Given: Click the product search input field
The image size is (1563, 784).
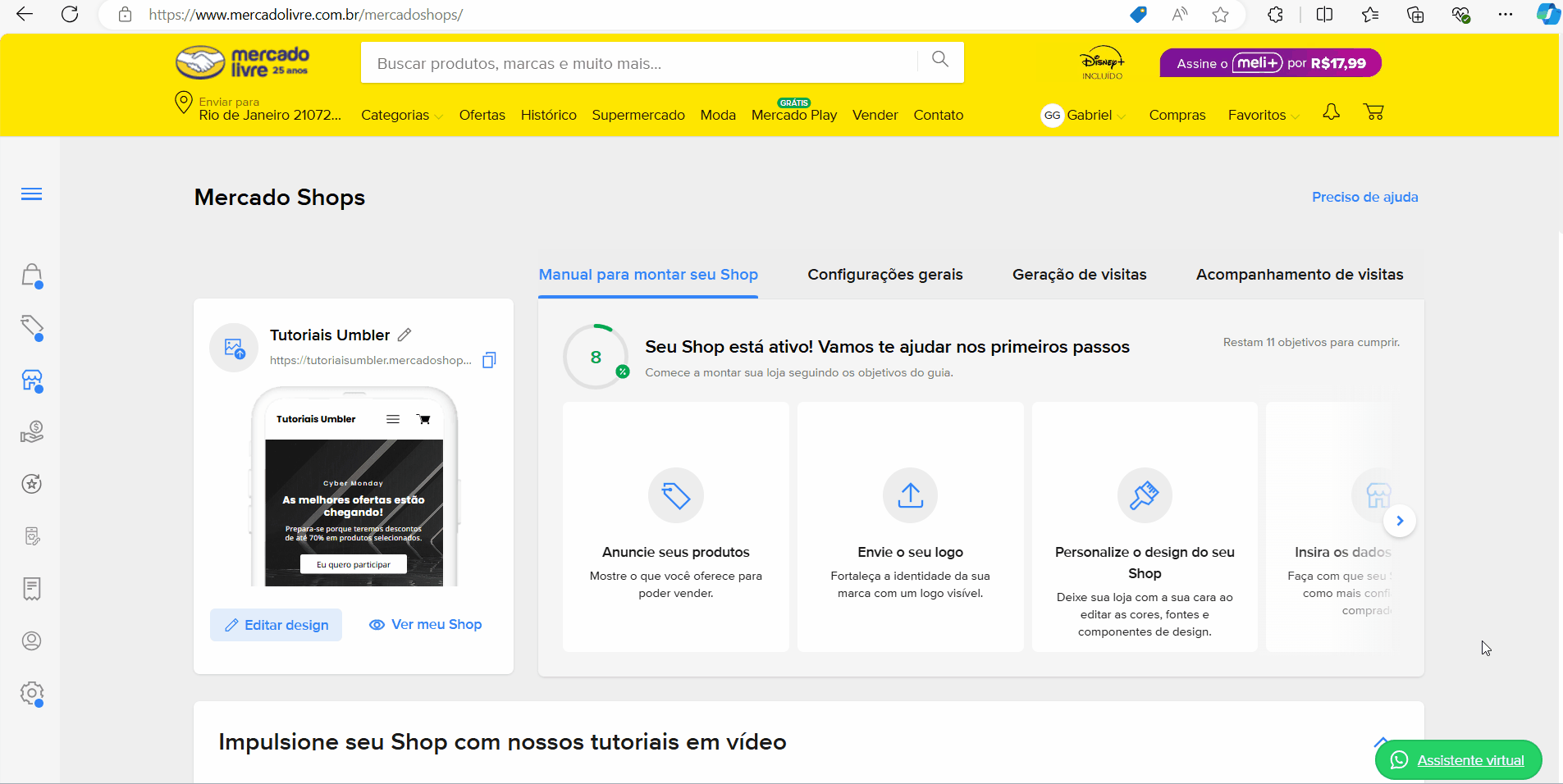Looking at the screenshot, I should [640, 63].
